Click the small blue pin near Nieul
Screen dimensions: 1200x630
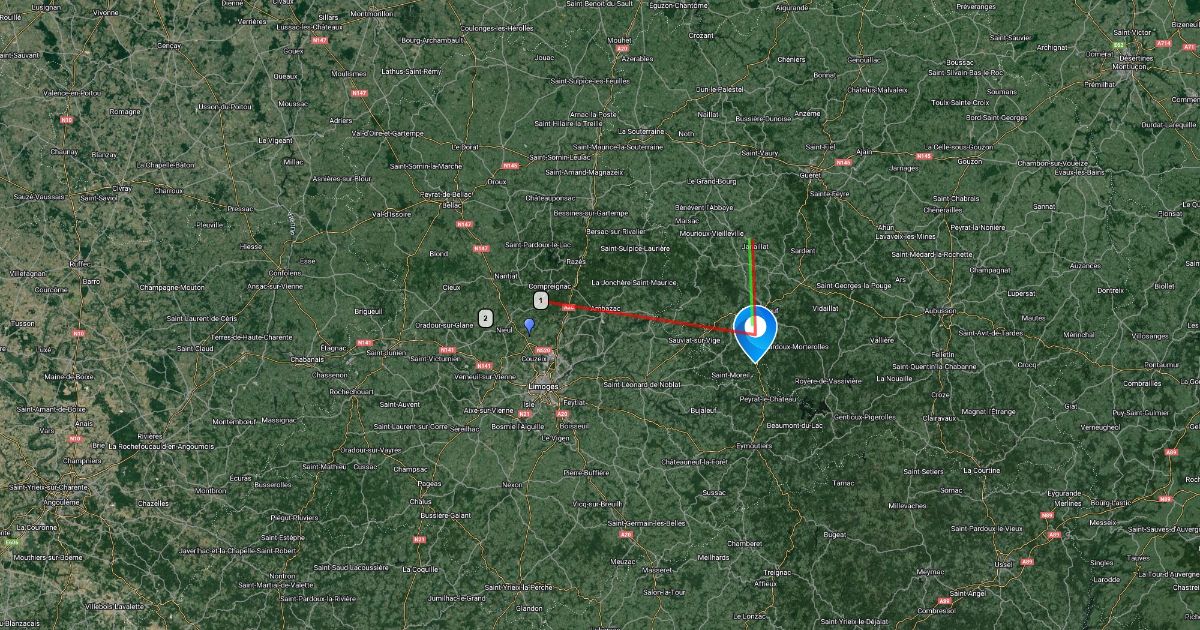(529, 325)
